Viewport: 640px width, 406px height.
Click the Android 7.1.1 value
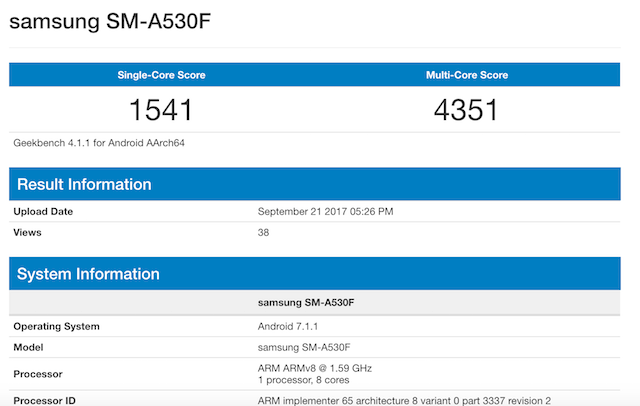point(287,327)
